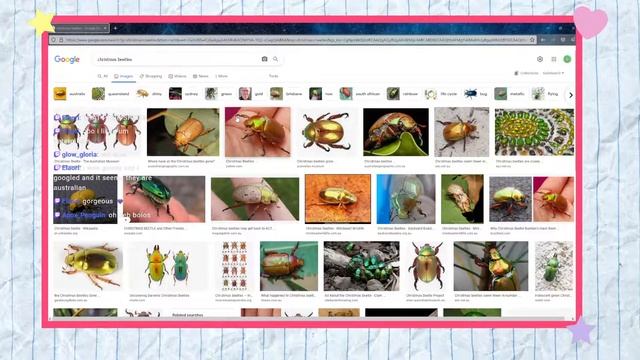Open the Christmas Beetle Project specimen image
Viewport: 640px width, 360px height.
[426, 266]
